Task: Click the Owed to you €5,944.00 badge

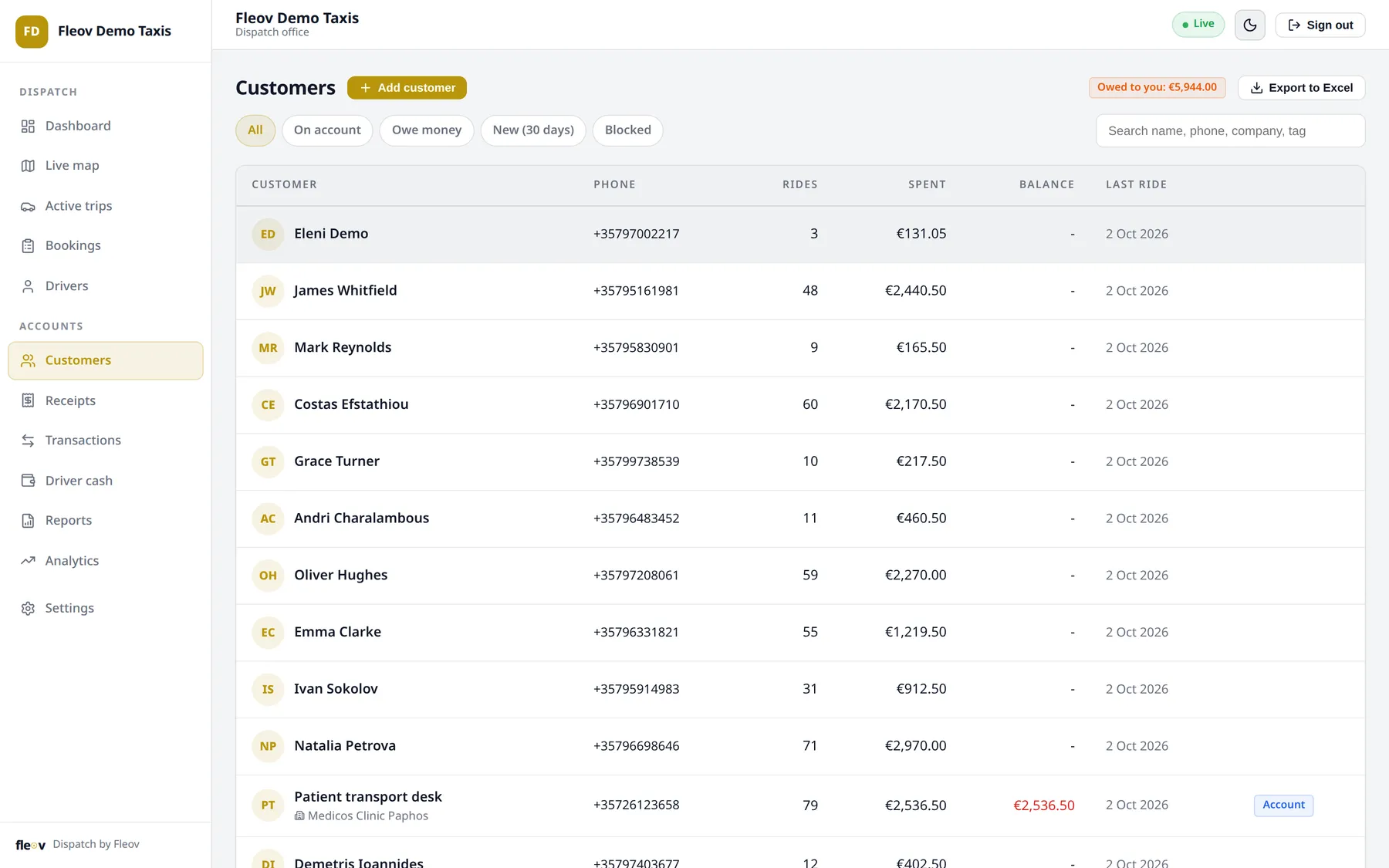Action: pos(1157,87)
